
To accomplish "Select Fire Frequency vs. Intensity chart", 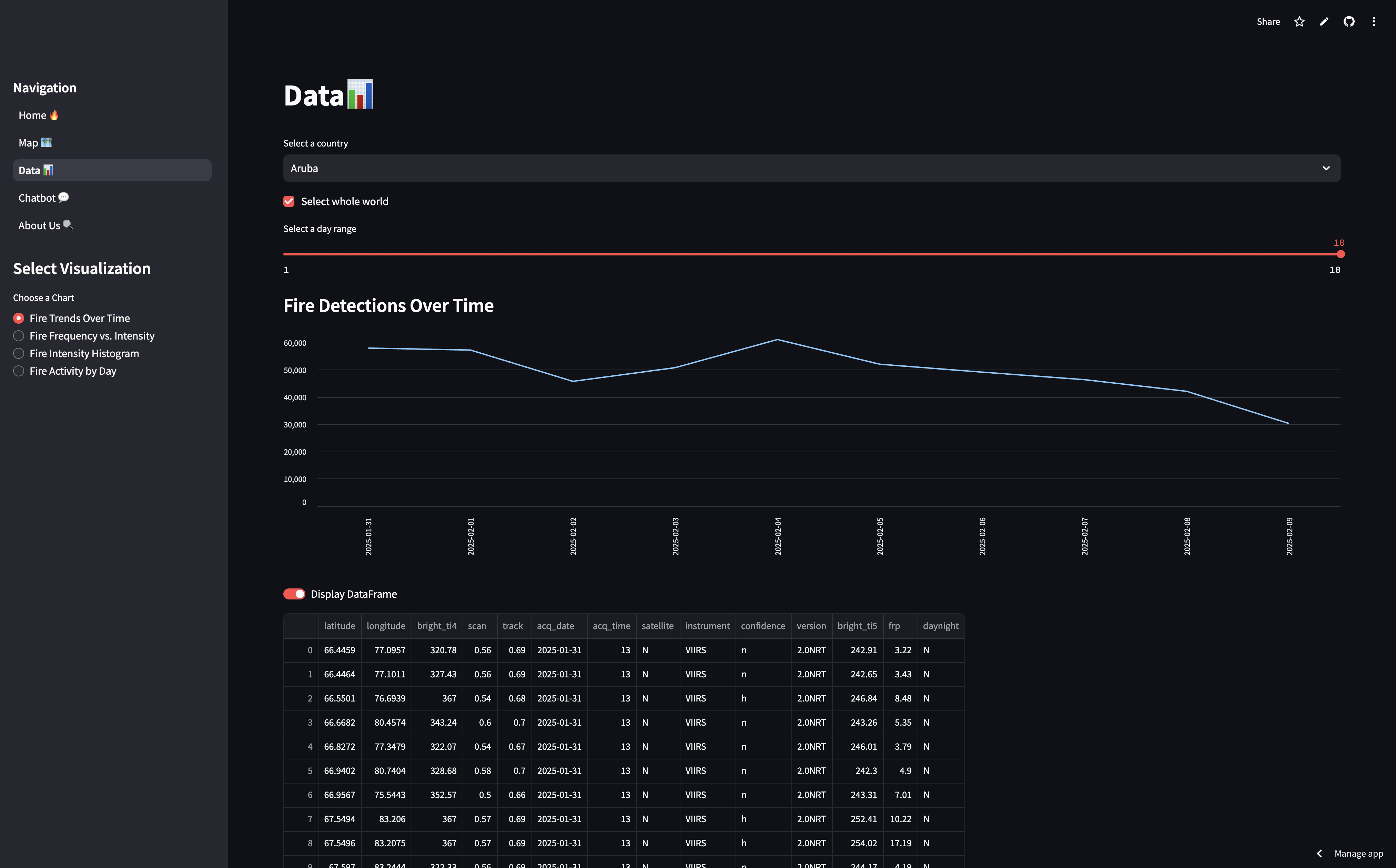I will 19,336.
